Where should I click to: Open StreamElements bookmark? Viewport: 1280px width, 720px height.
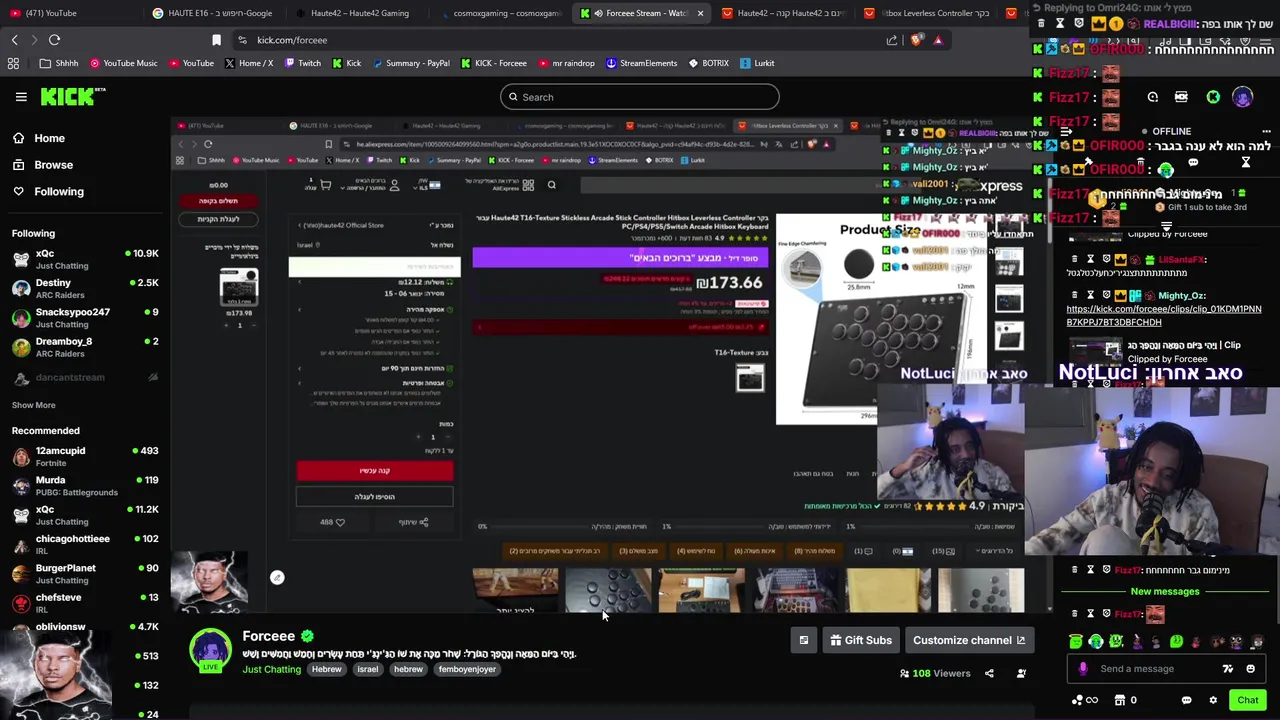(x=640, y=63)
